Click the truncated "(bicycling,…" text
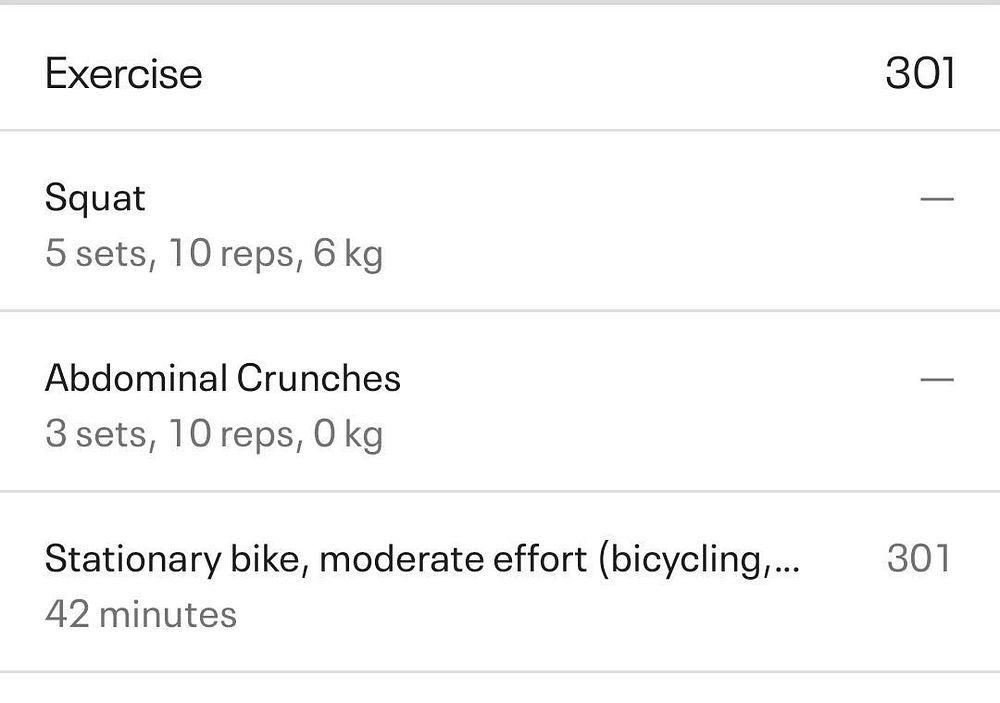 click(698, 559)
